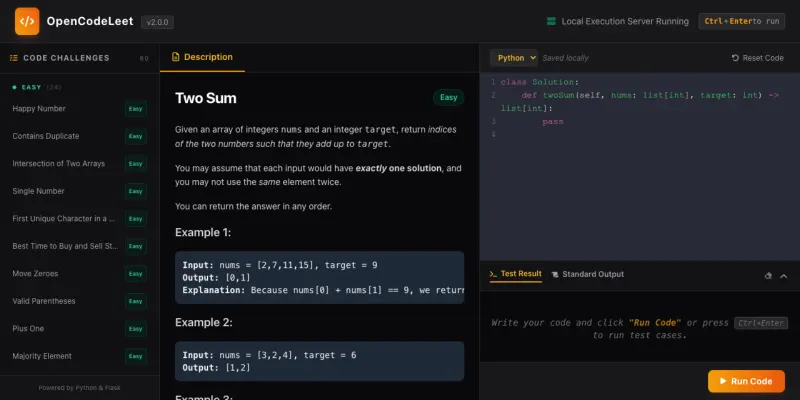Click the Example 1 heading
800x400 pixels.
203,233
